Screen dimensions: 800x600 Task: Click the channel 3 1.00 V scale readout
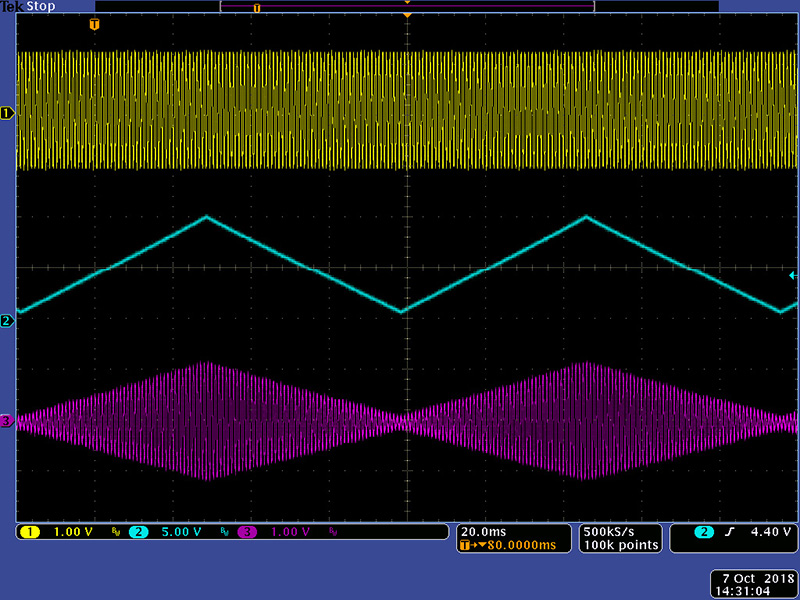(x=288, y=532)
